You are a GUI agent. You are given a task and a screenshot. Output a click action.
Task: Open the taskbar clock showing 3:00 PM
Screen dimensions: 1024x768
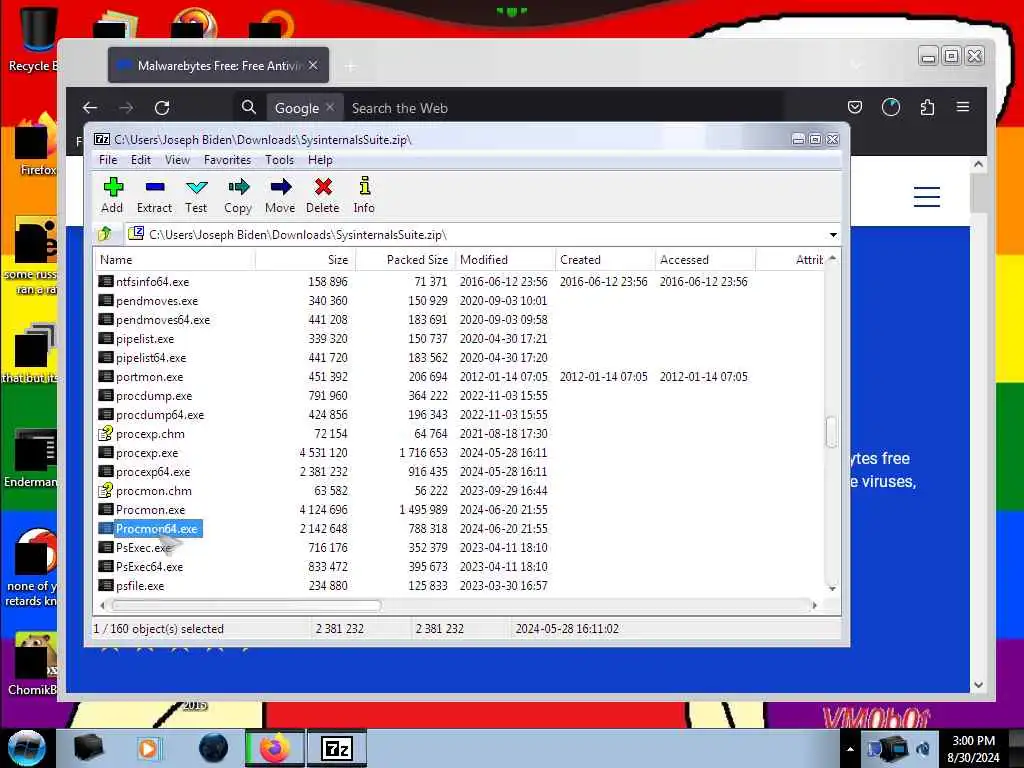(x=973, y=749)
